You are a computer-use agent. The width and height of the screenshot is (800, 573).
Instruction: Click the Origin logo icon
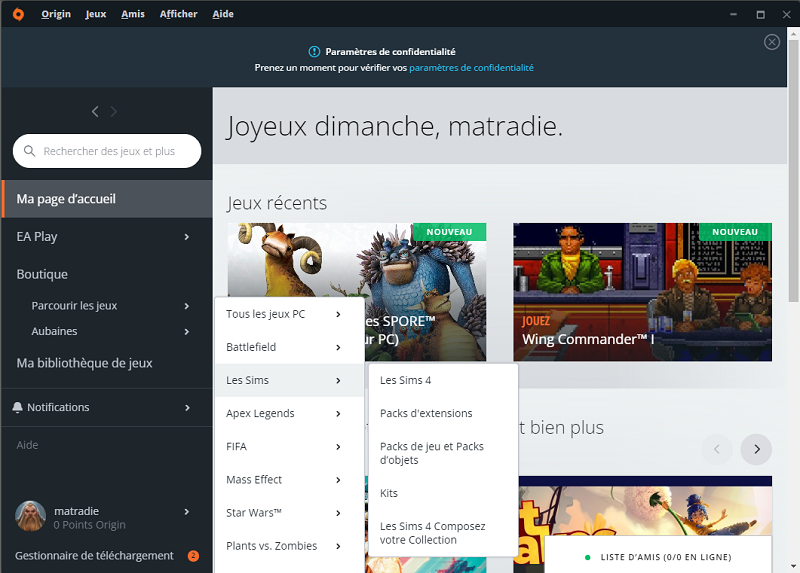[x=18, y=14]
